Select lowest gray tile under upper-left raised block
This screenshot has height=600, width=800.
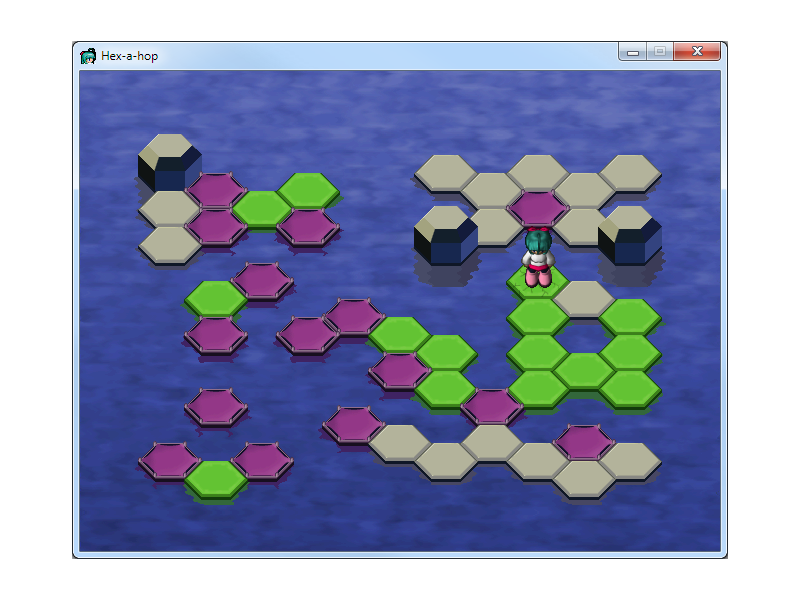coord(170,243)
